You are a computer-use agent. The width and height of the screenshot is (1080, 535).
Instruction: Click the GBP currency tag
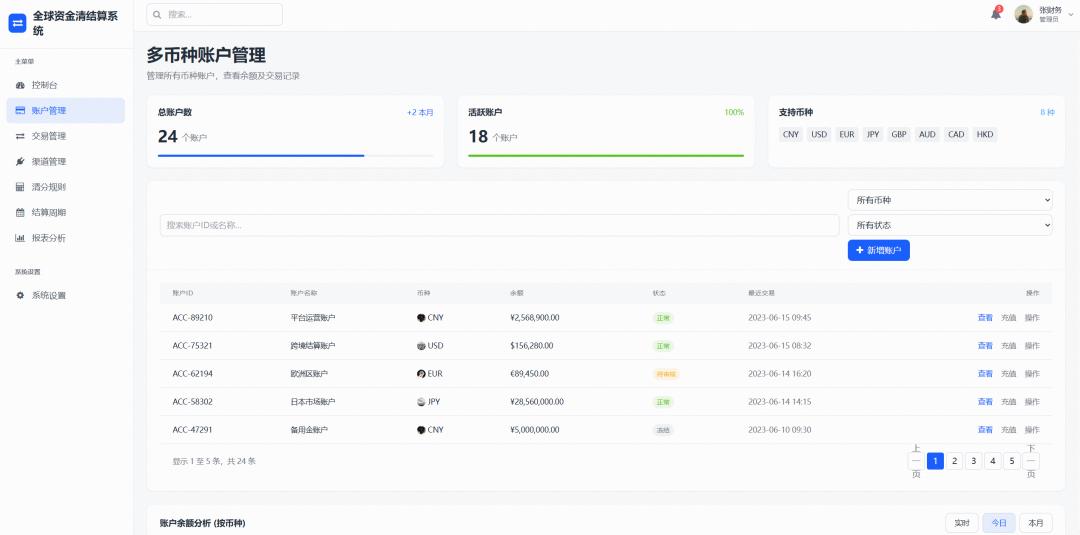[899, 135]
